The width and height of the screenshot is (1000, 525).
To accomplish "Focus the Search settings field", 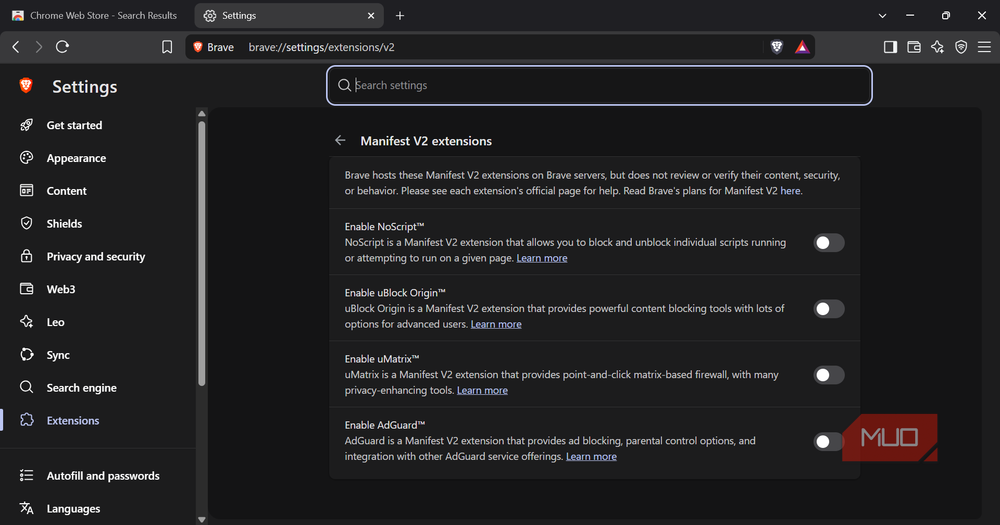I will (599, 85).
